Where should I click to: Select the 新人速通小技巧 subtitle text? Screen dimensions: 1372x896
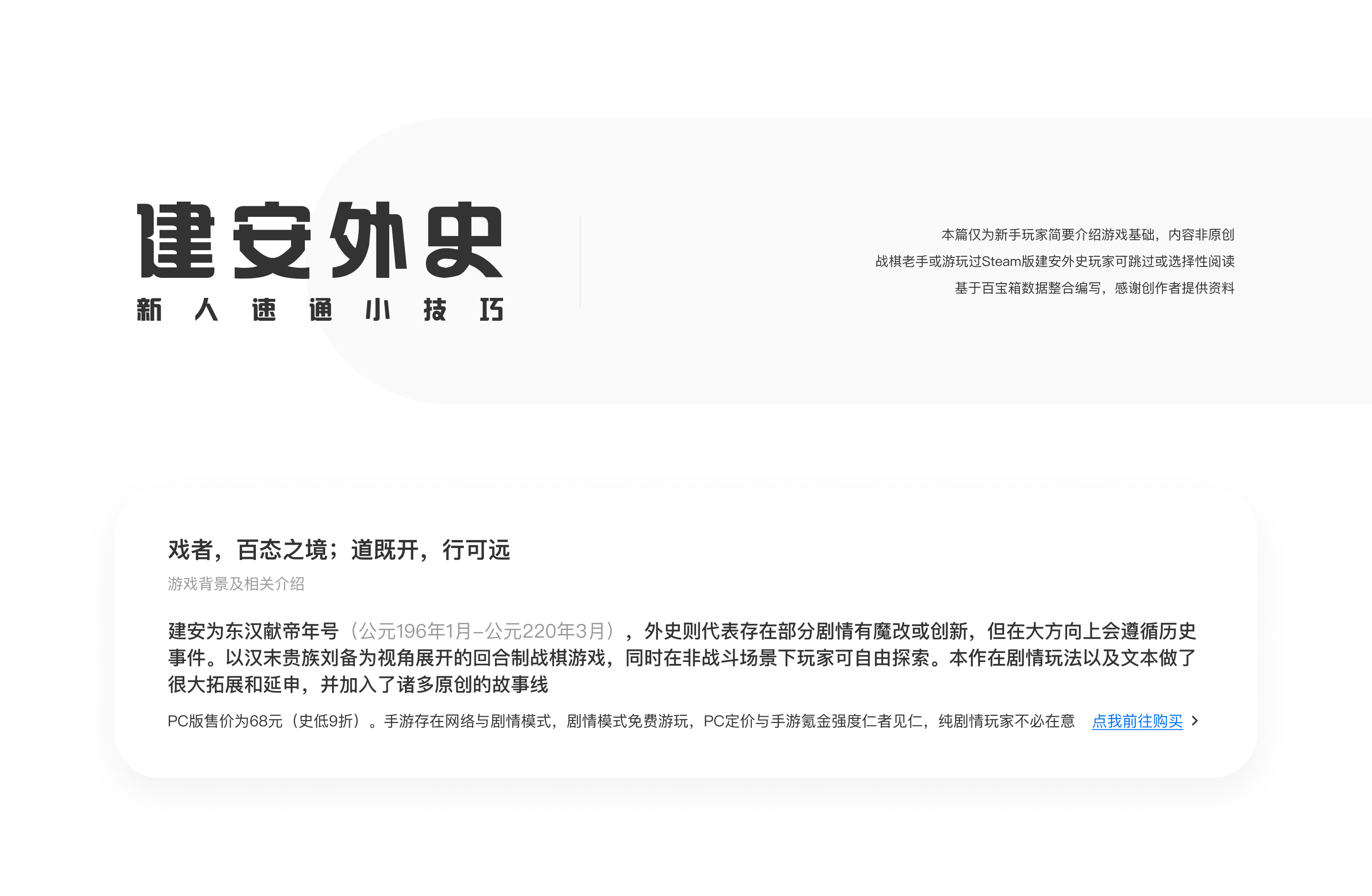pos(320,310)
